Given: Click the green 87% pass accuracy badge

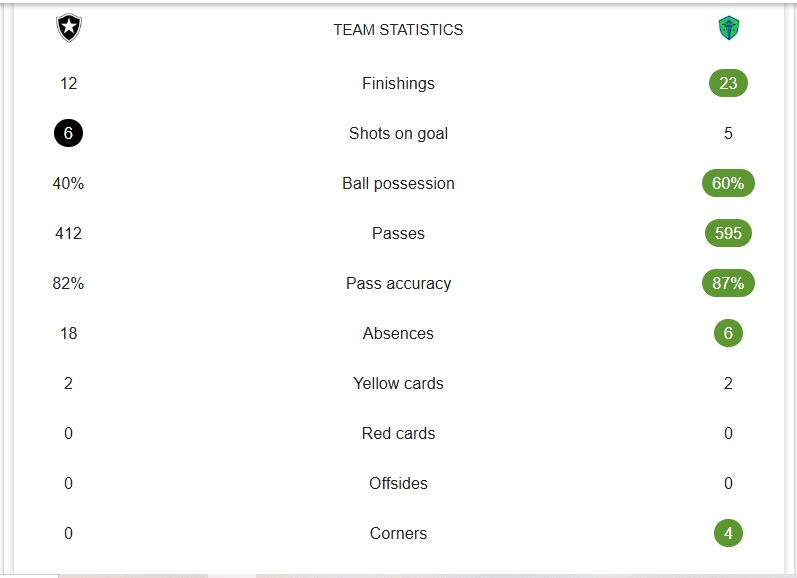Looking at the screenshot, I should pos(728,283).
